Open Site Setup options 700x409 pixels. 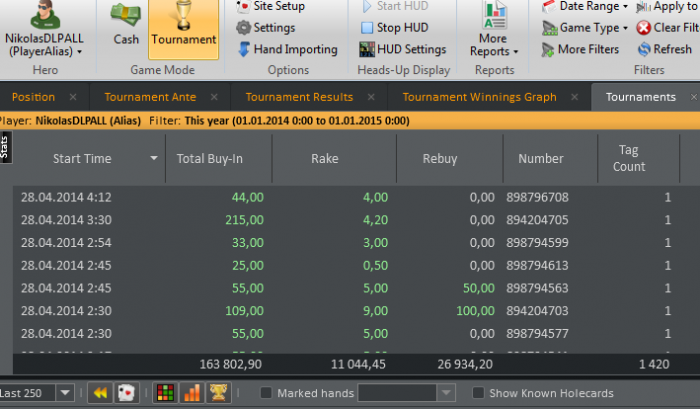pos(271,6)
